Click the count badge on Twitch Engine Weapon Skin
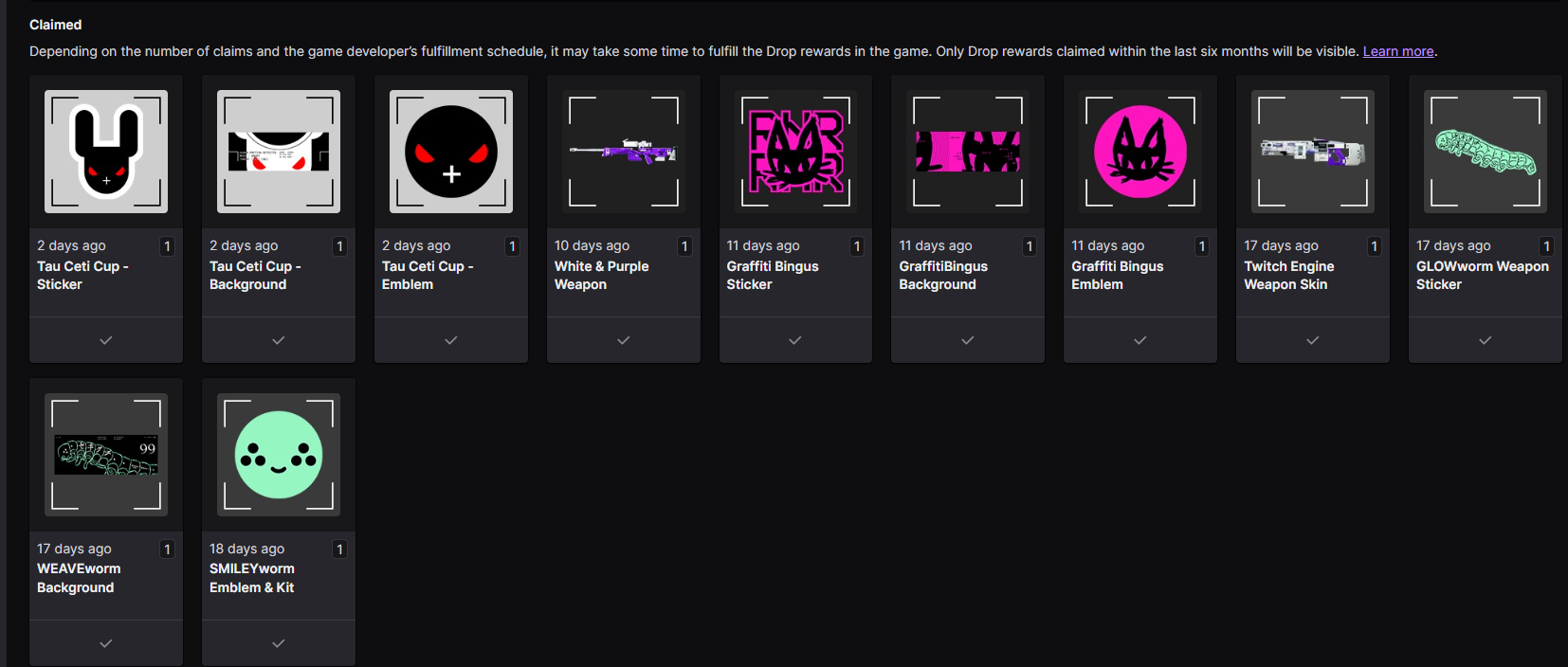 1374,246
